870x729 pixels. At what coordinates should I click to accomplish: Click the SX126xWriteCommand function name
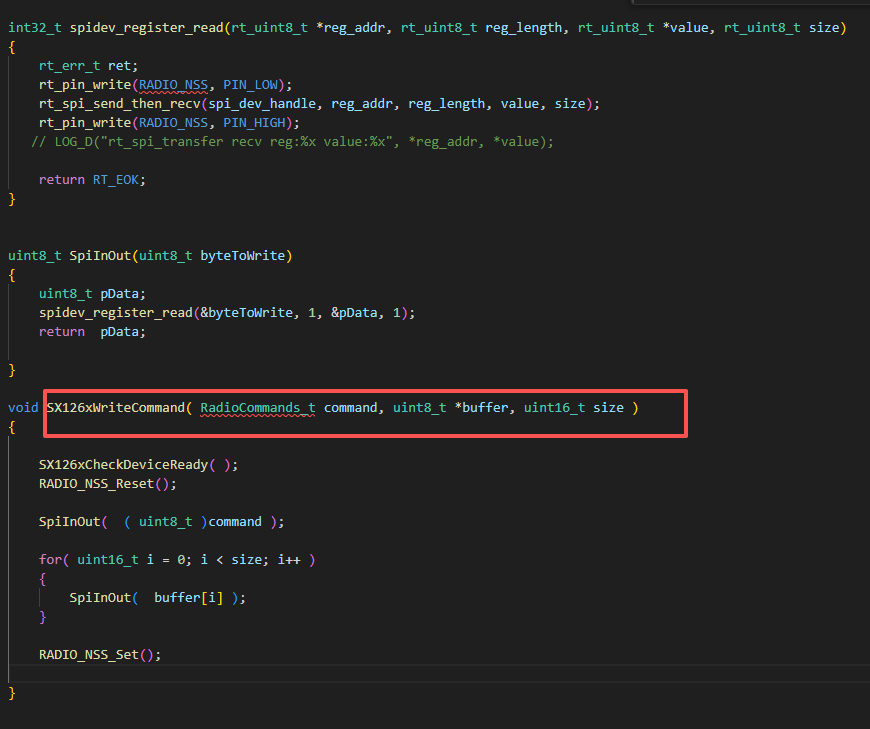pos(115,408)
